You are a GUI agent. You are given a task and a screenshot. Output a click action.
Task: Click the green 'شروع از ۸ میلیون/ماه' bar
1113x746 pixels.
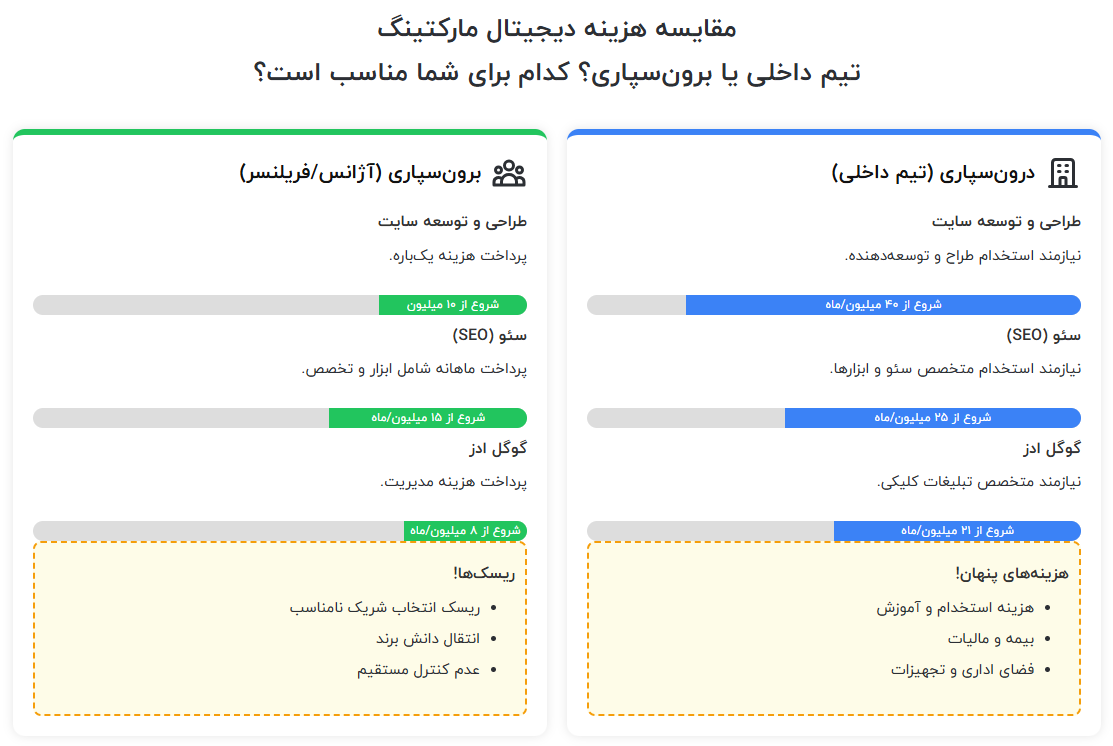[465, 531]
